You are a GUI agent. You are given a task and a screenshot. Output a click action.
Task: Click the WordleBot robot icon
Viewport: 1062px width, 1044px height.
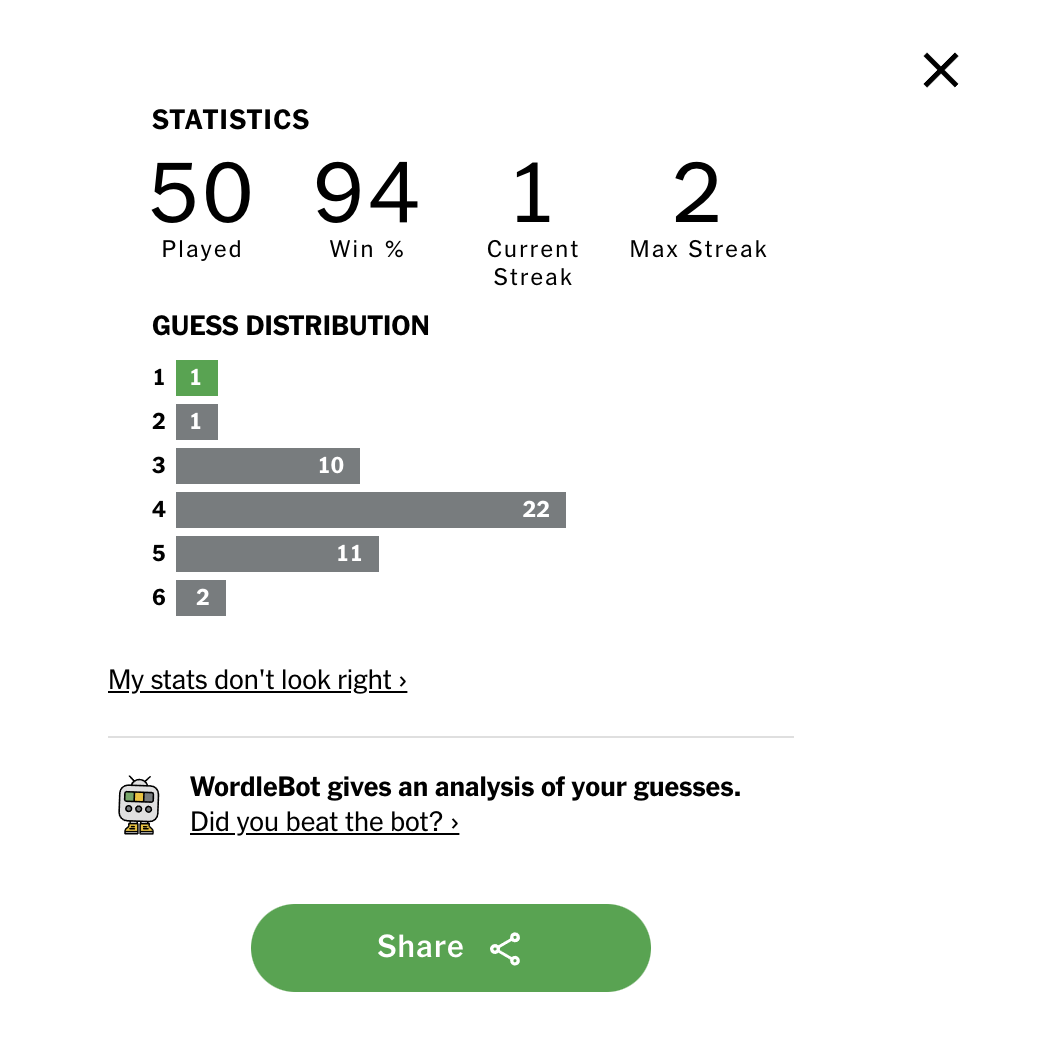[x=139, y=805]
